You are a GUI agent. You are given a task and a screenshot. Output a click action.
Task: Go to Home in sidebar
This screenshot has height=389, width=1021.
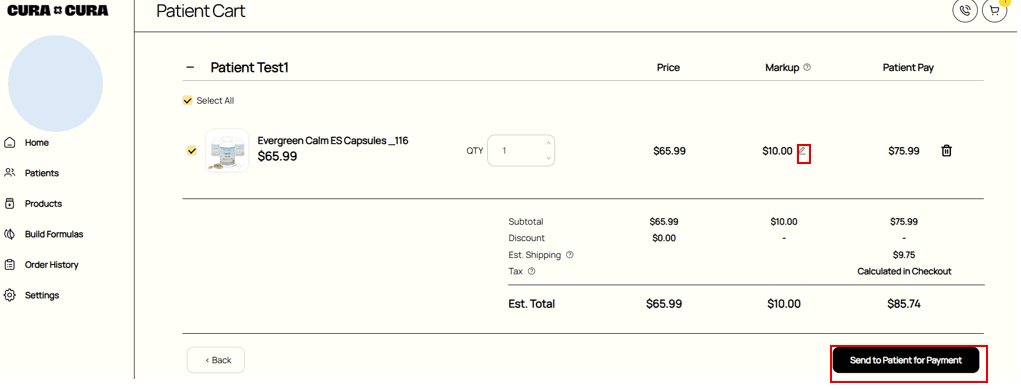click(36, 142)
